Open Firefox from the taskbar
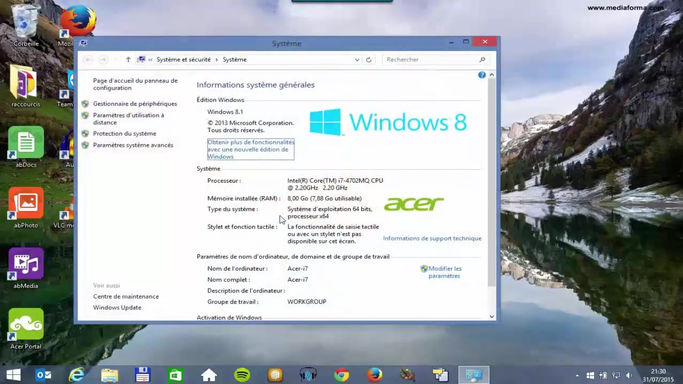683x384 pixels. coord(375,375)
